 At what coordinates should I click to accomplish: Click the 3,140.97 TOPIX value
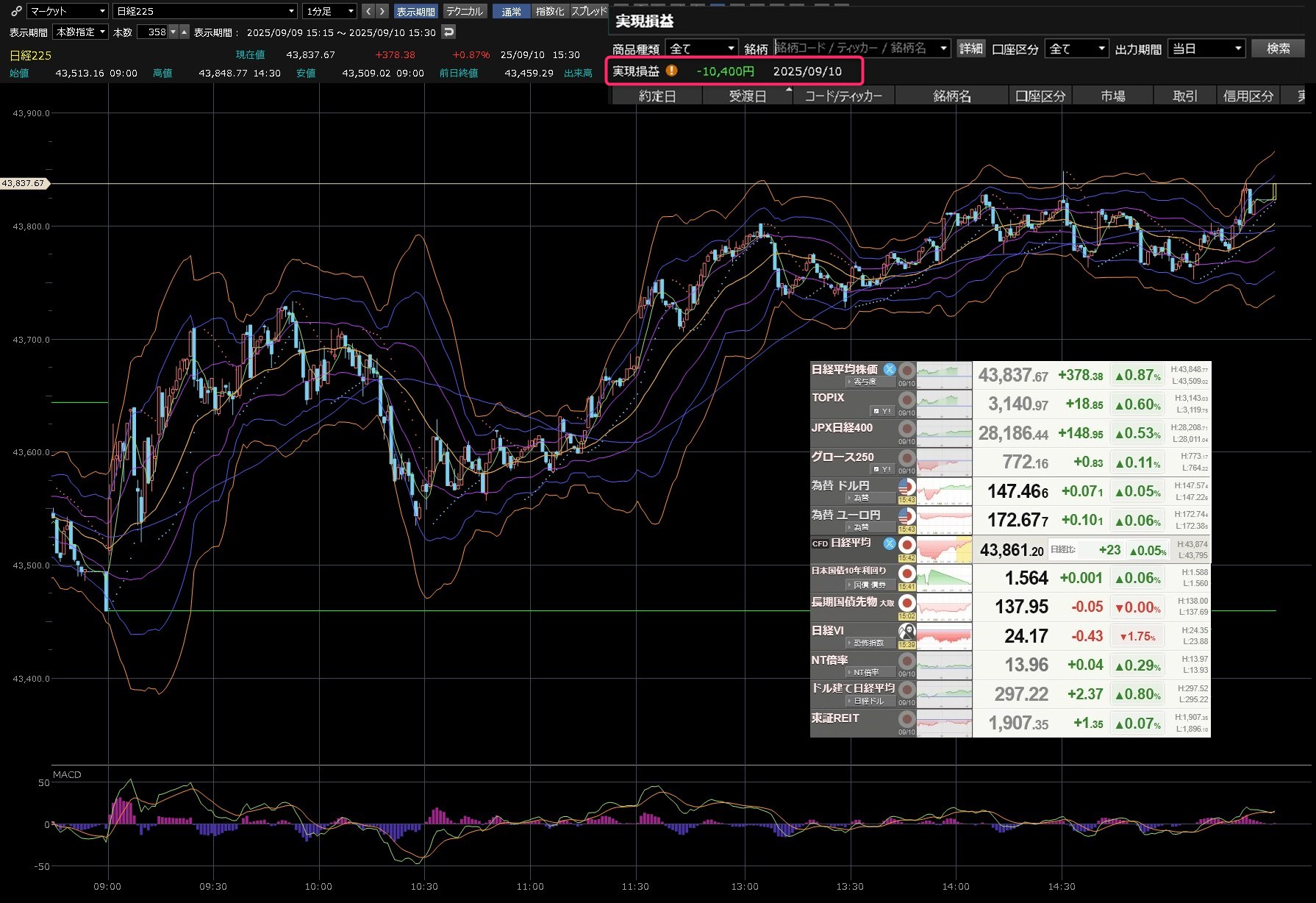point(1018,404)
